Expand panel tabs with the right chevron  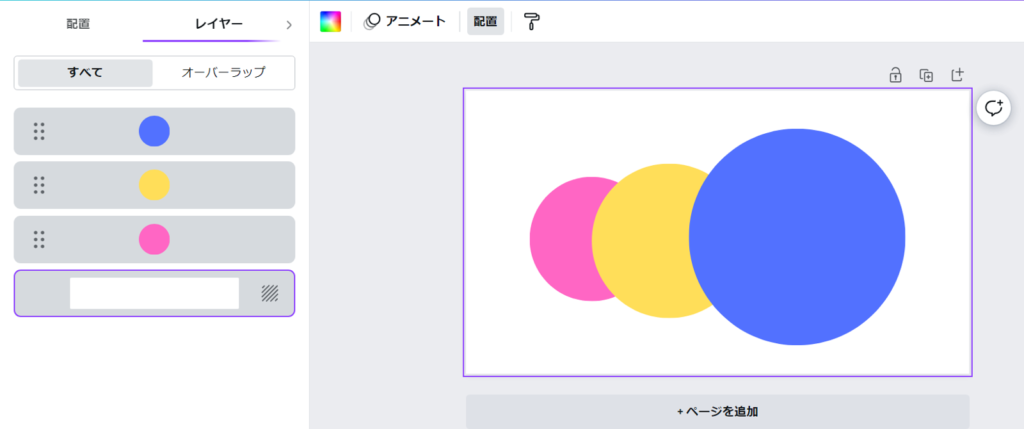pyautogui.click(x=289, y=24)
